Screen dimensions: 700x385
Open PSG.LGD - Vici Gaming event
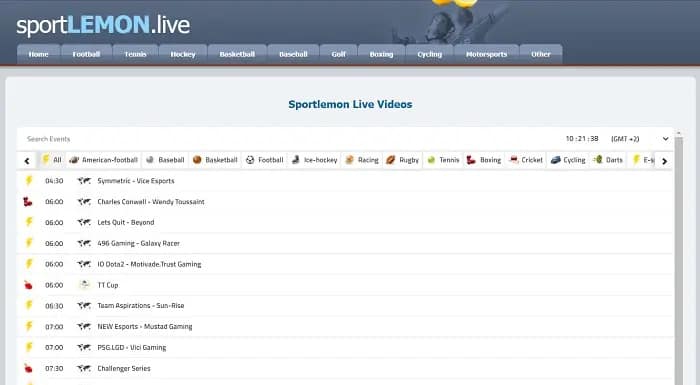[x=345, y=347]
